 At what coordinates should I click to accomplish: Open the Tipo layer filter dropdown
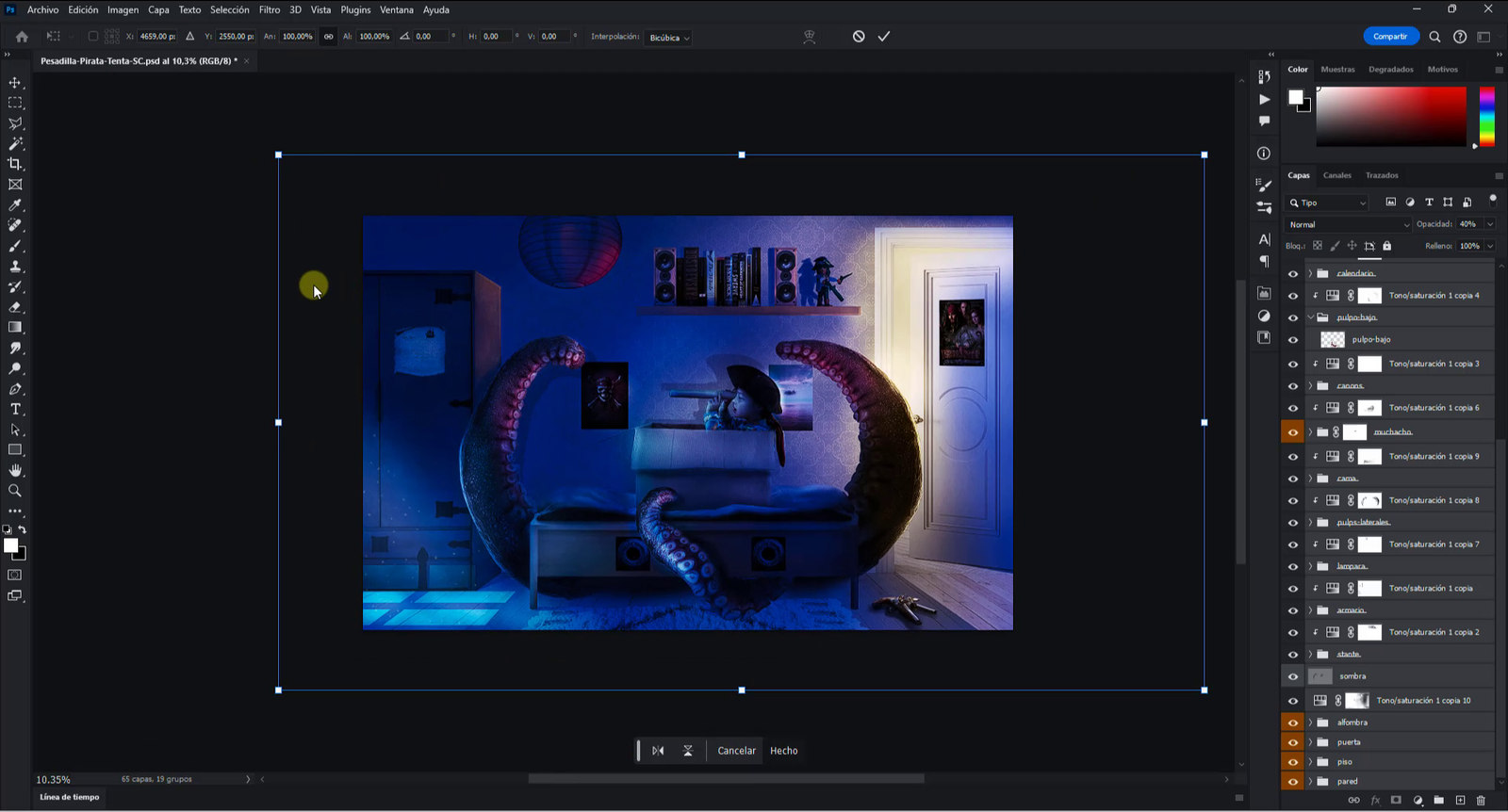point(1327,203)
